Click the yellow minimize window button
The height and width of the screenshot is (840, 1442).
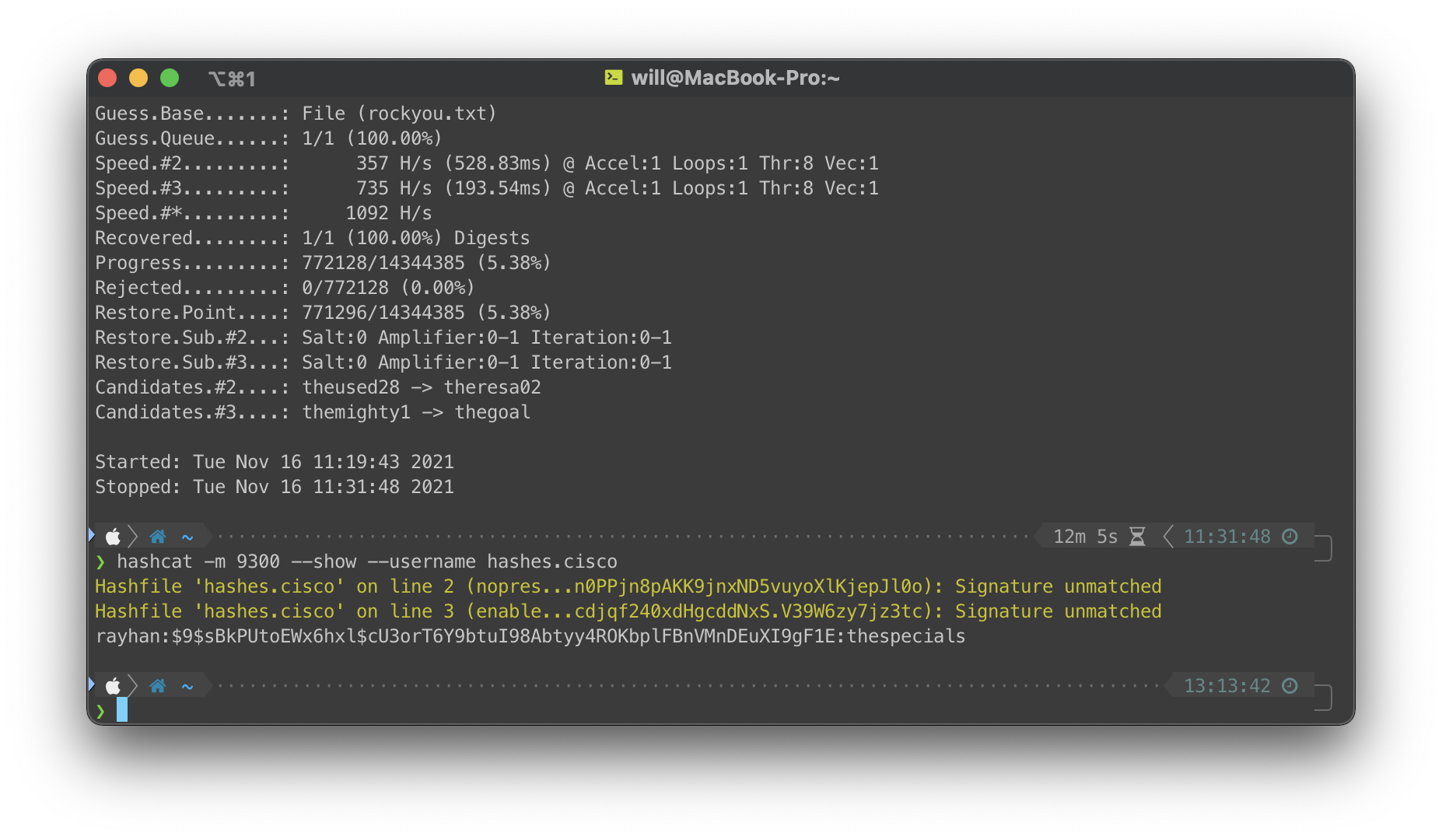point(138,78)
